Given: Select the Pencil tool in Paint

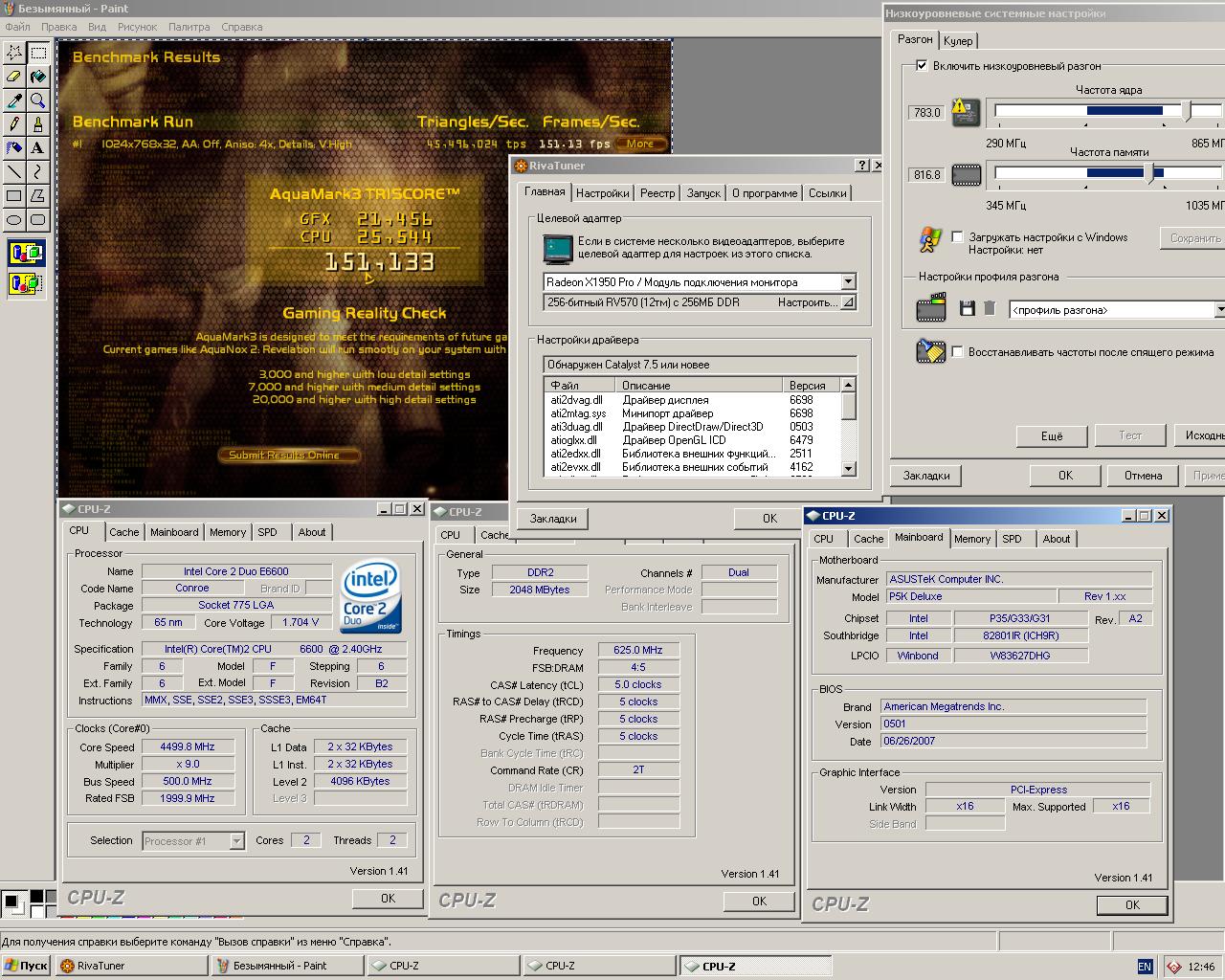Looking at the screenshot, I should (14, 124).
